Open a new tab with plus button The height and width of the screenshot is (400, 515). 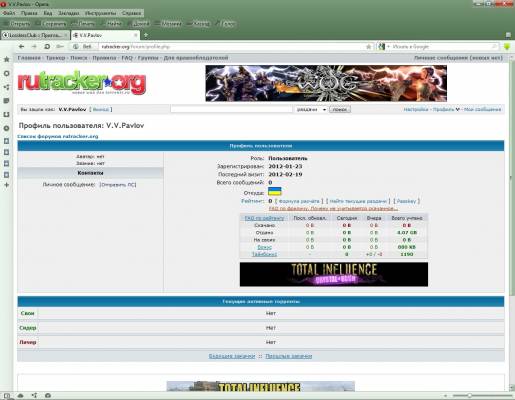pos(146,35)
